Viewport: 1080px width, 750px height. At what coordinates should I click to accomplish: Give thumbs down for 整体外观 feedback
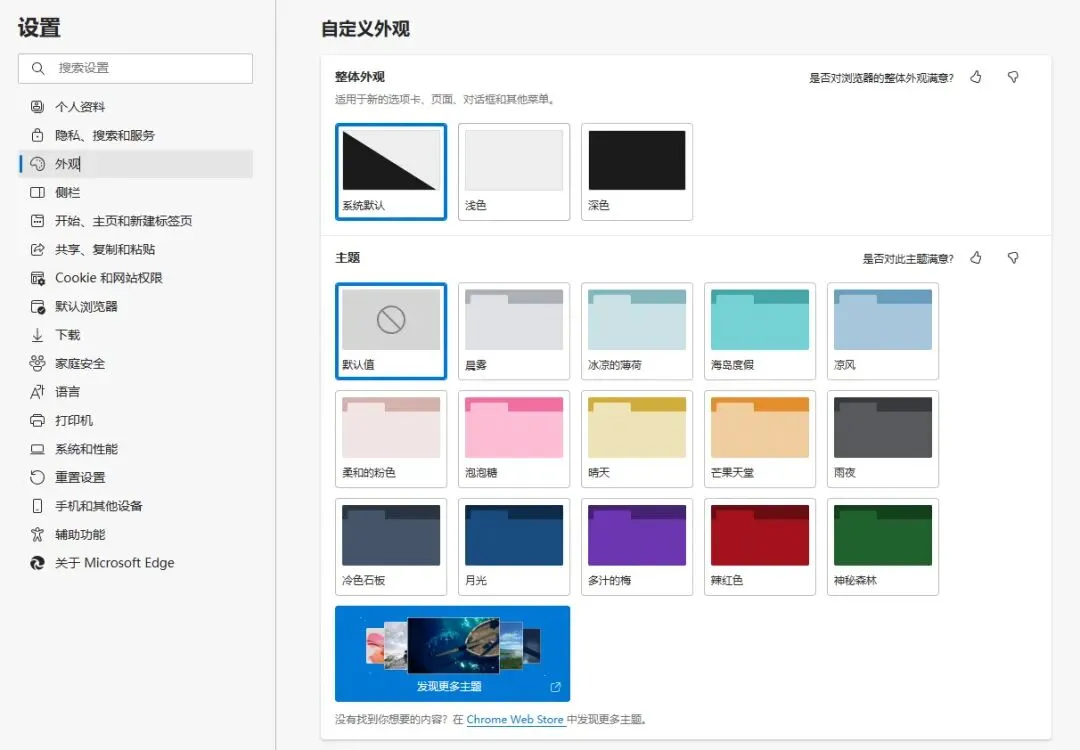click(x=1013, y=77)
